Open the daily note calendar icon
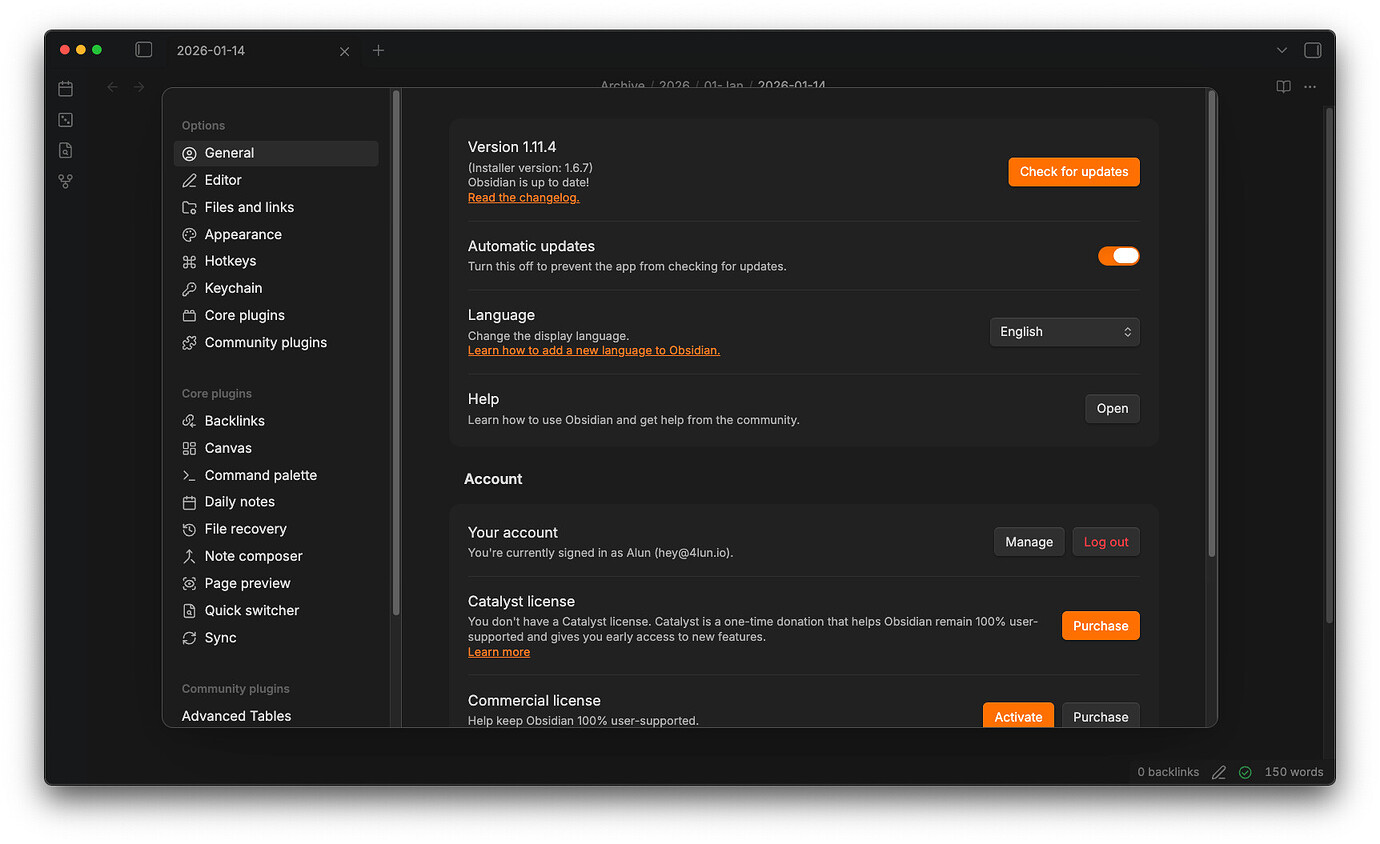The height and width of the screenshot is (844, 1380). point(65,88)
